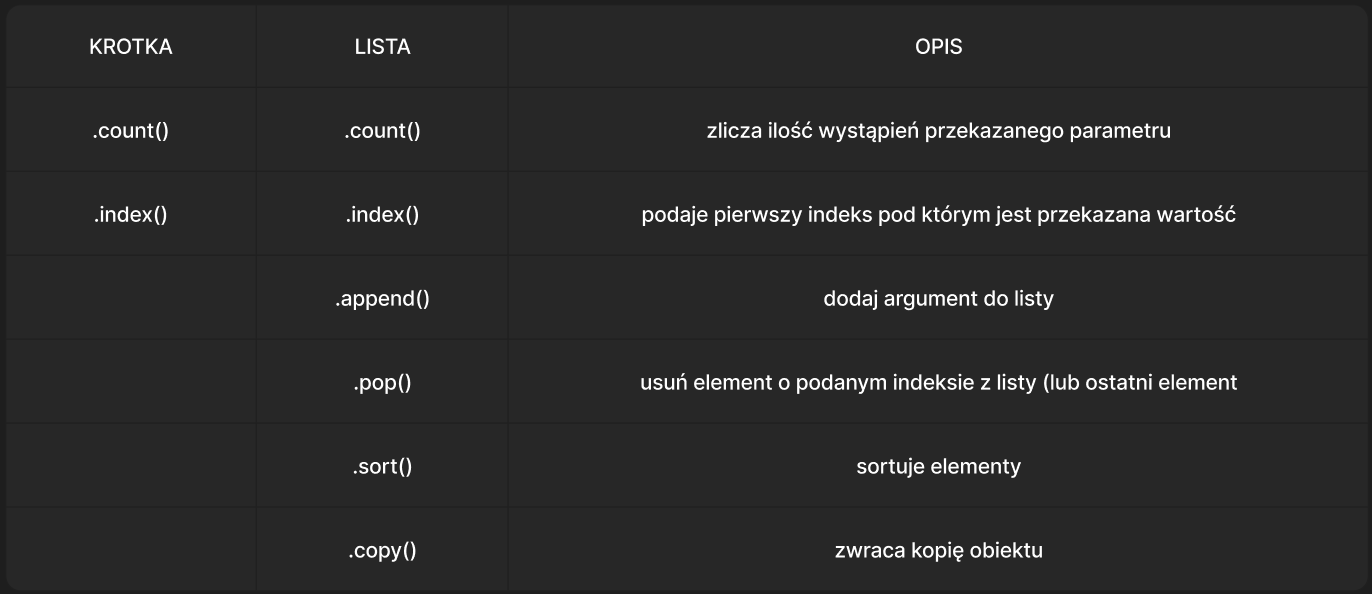Select the .append() cell

pos(382,299)
